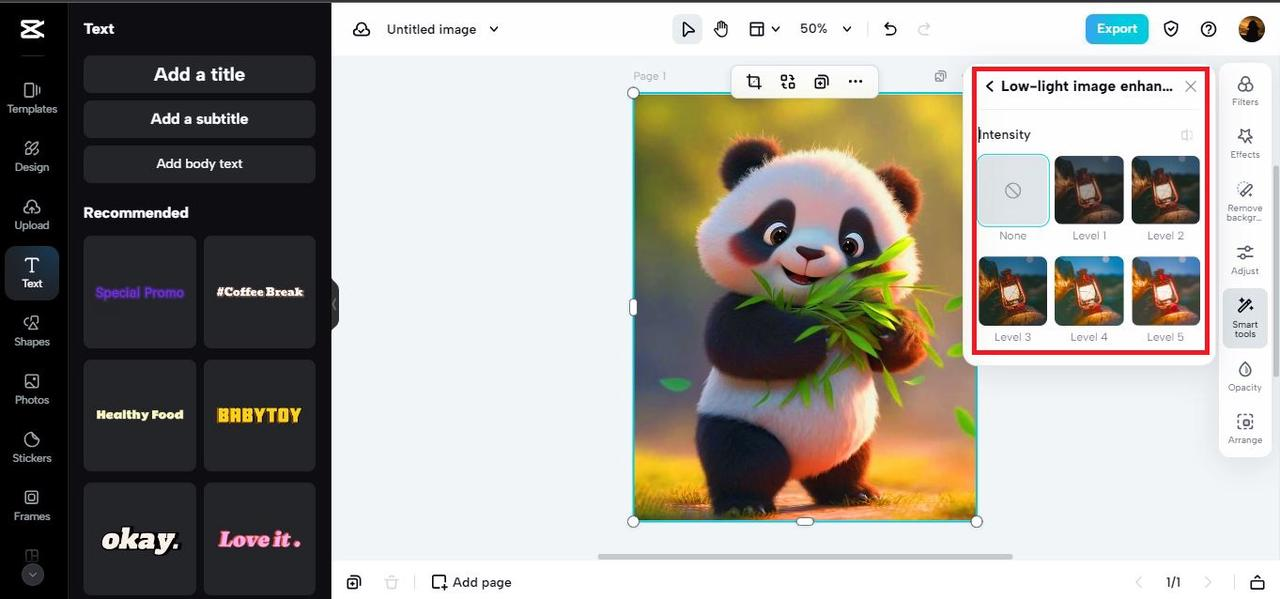Undo the last action
The width and height of the screenshot is (1280, 599).
point(890,29)
